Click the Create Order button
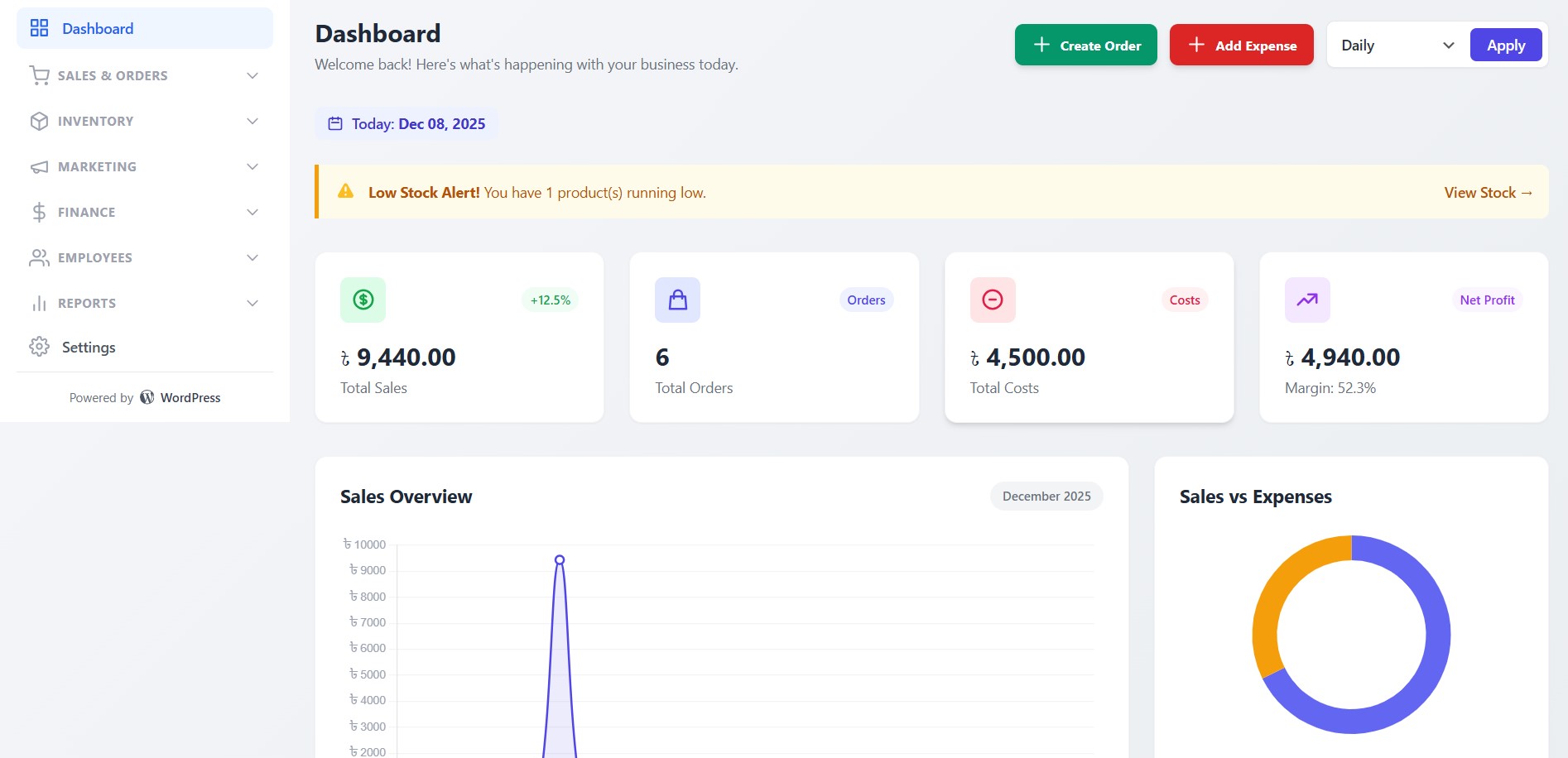Image resolution: width=1568 pixels, height=758 pixels. tap(1085, 45)
